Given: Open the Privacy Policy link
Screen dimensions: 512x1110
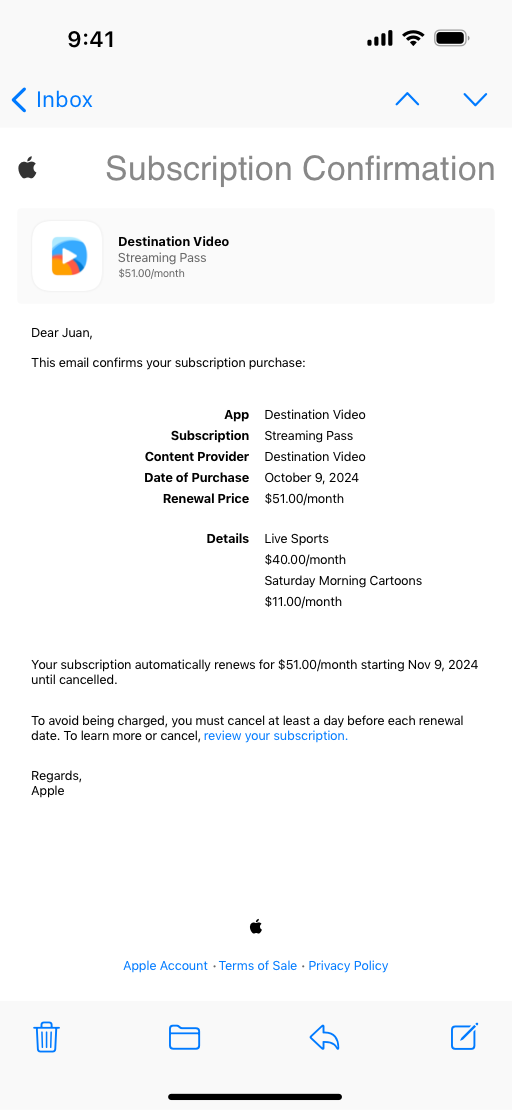Looking at the screenshot, I should click(348, 966).
